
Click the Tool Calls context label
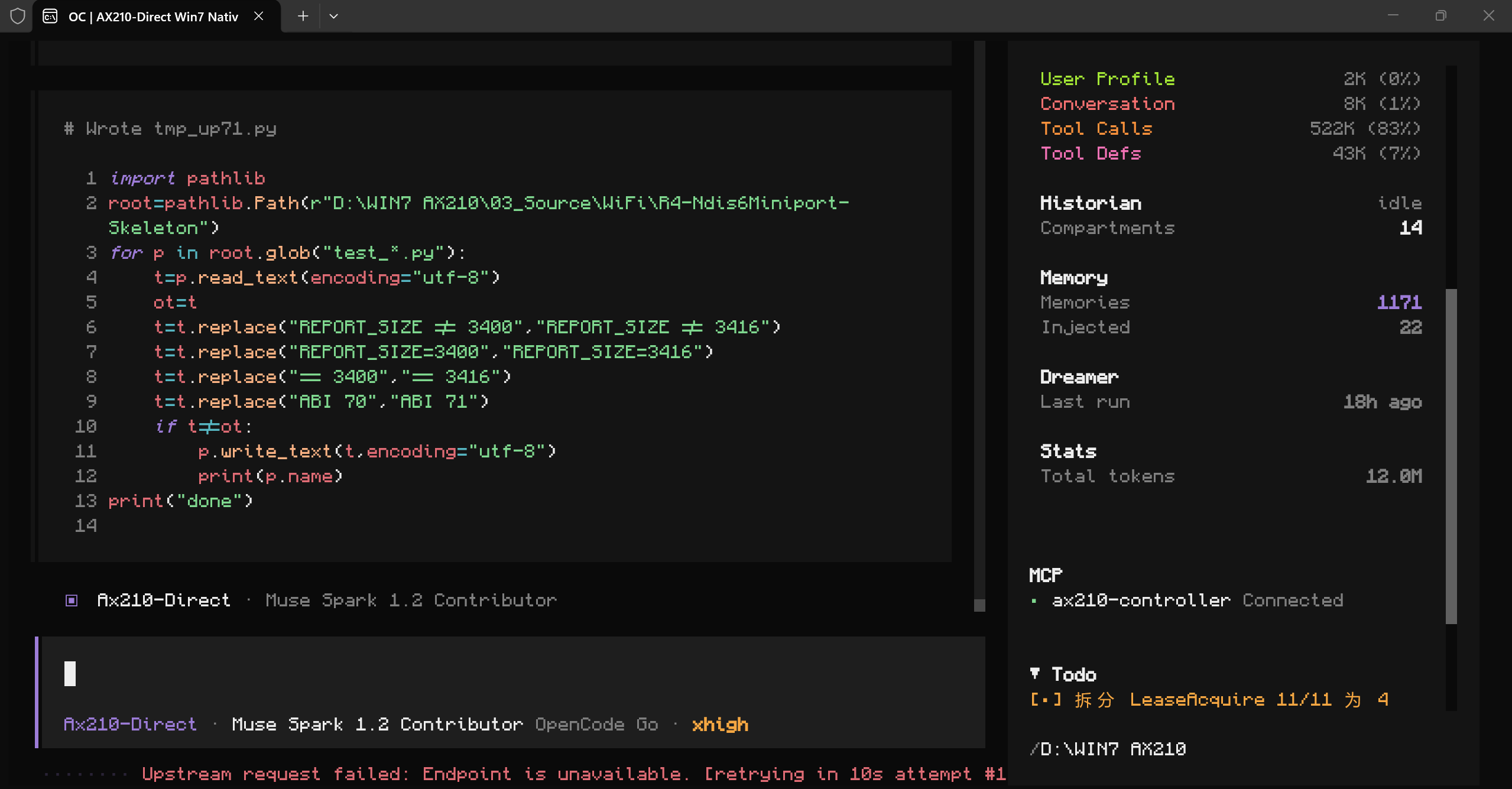pos(1096,128)
